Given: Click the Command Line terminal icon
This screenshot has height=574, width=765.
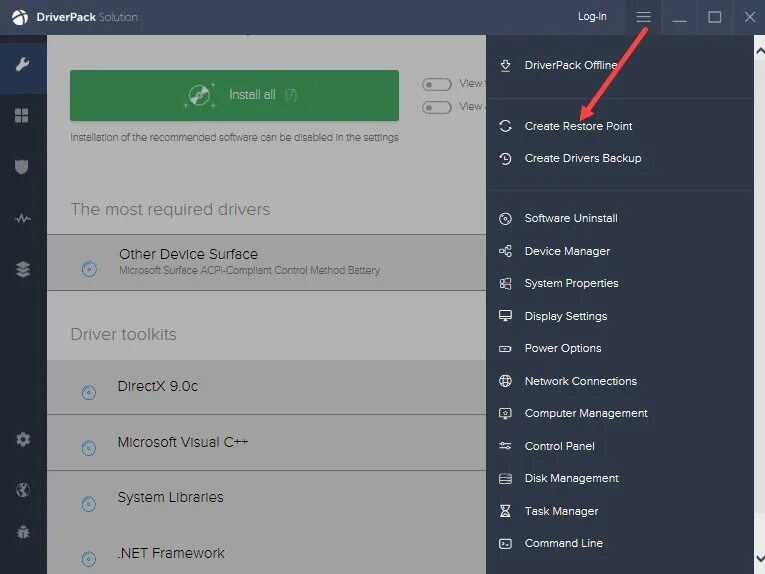Looking at the screenshot, I should pyautogui.click(x=505, y=543).
